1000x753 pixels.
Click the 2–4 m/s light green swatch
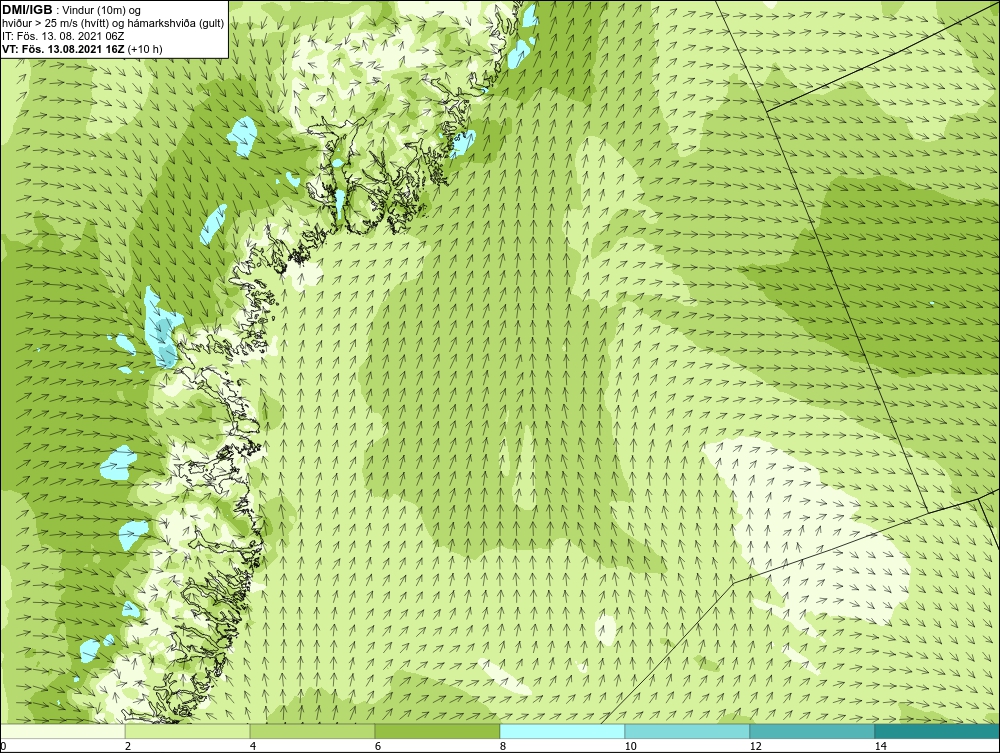188,731
